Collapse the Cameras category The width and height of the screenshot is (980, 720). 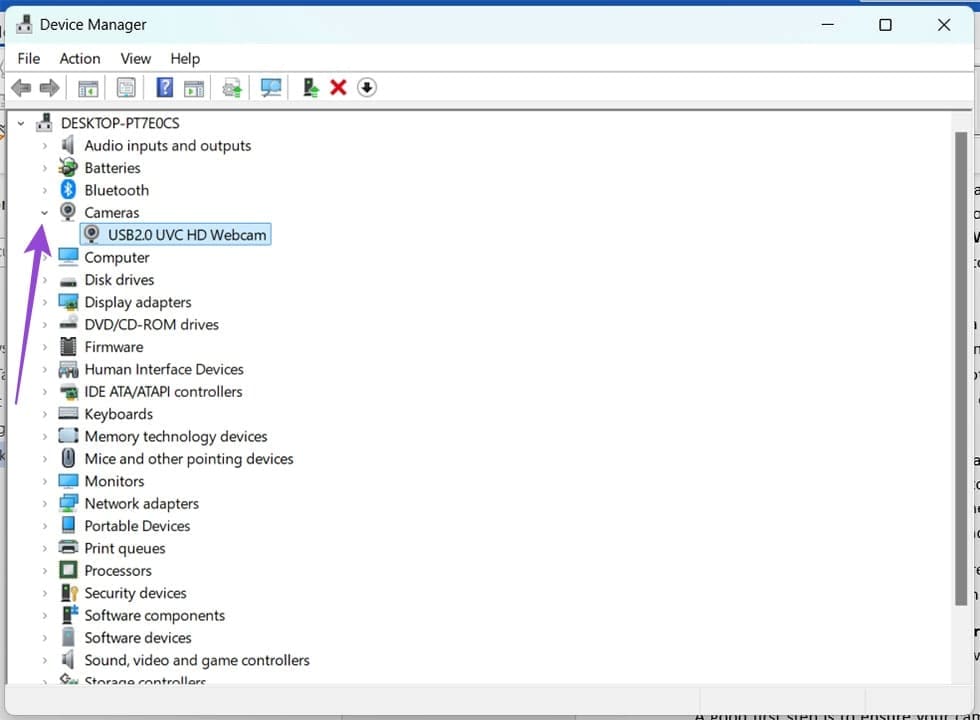pos(44,212)
